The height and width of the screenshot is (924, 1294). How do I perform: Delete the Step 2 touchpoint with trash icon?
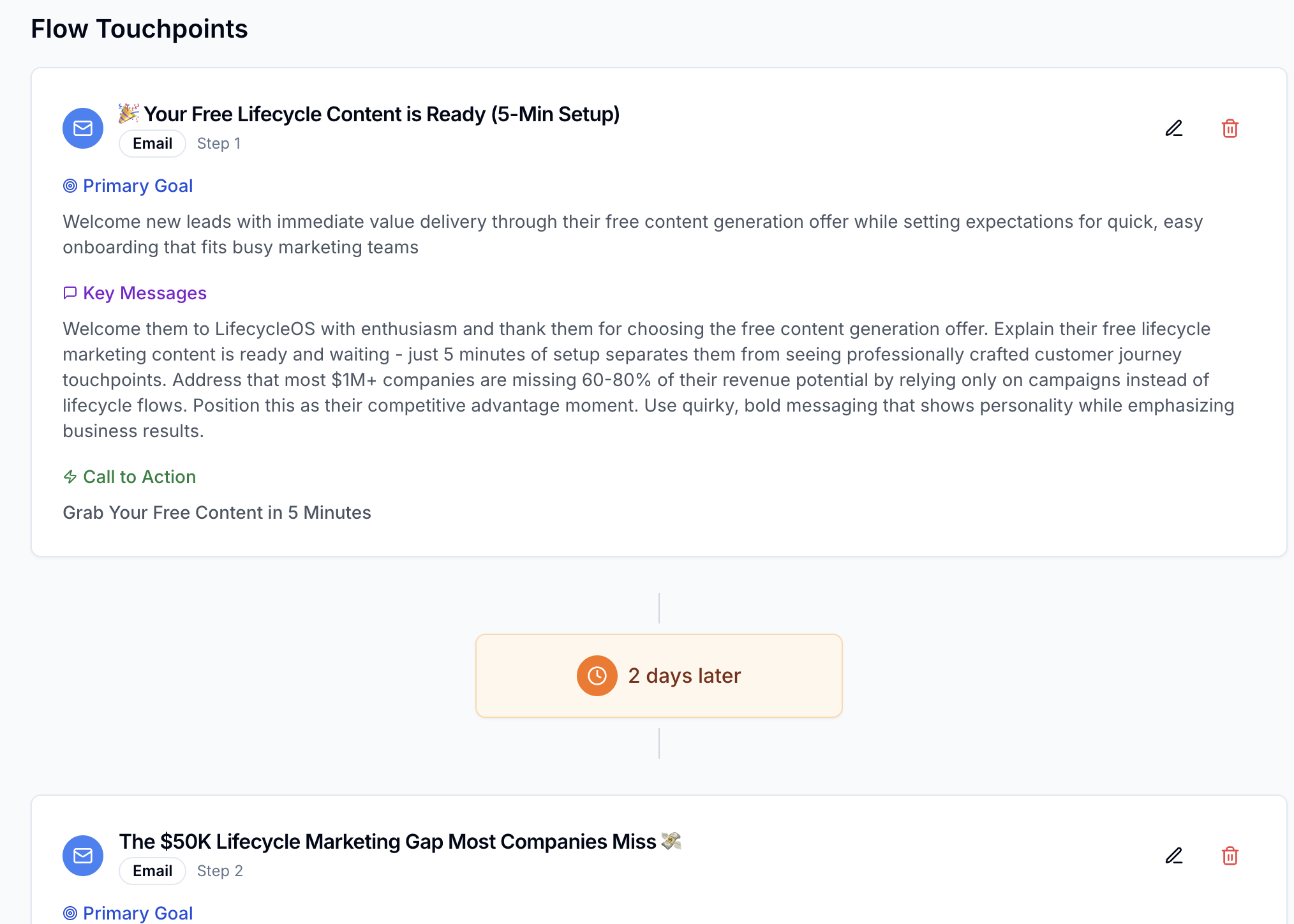coord(1230,856)
